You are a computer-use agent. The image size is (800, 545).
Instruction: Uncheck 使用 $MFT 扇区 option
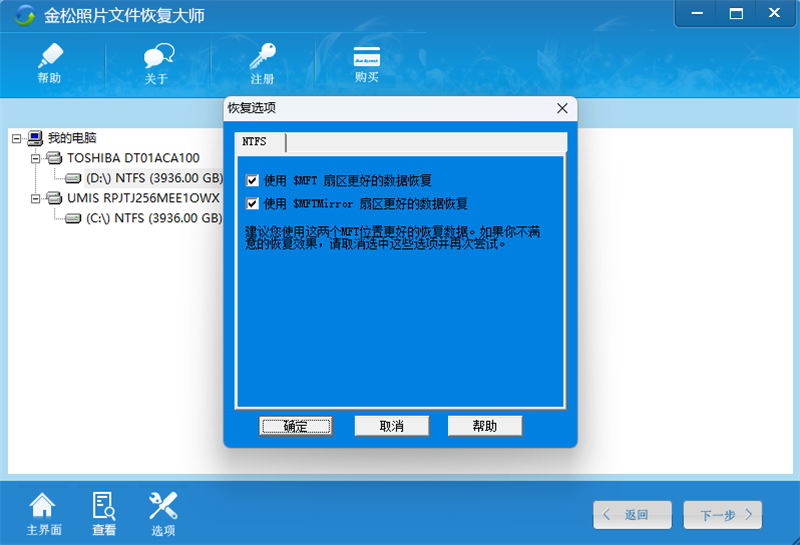point(252,180)
